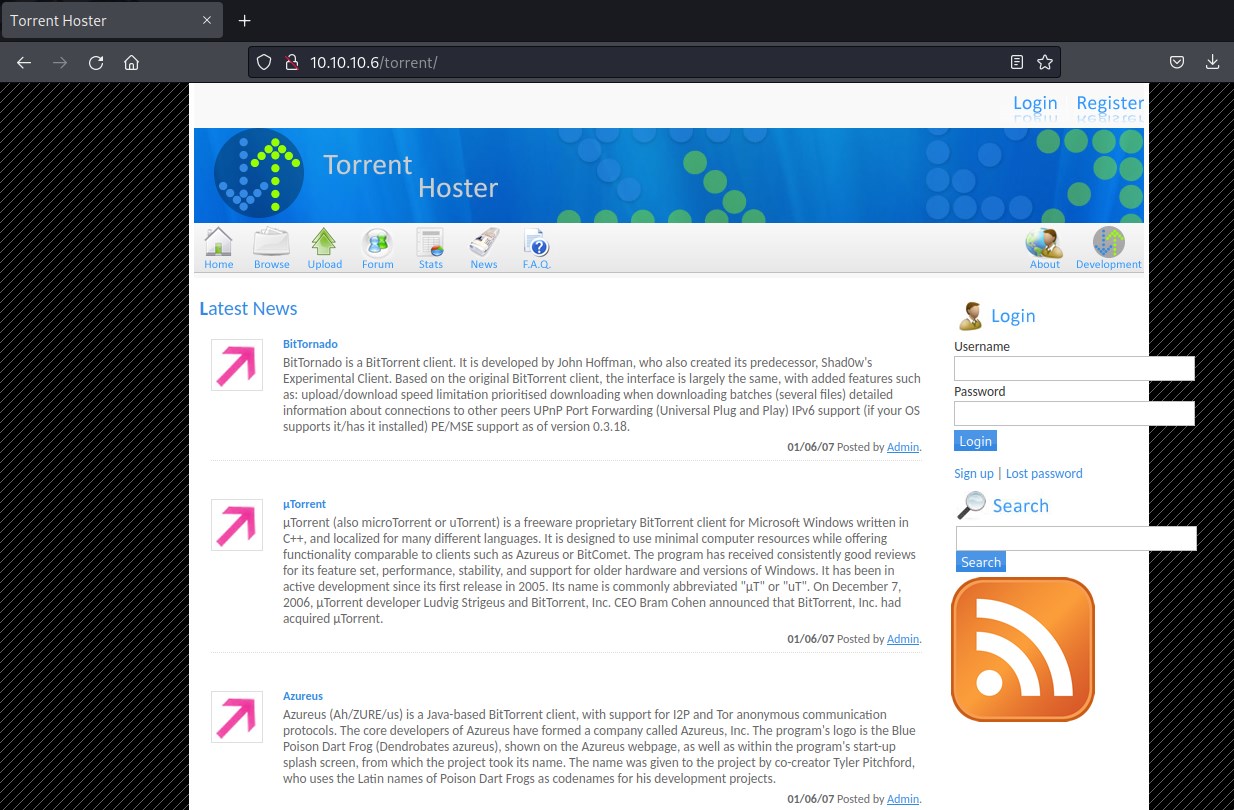Click the Browse torrents icon
The width and height of the screenshot is (1234, 810).
[x=271, y=247]
